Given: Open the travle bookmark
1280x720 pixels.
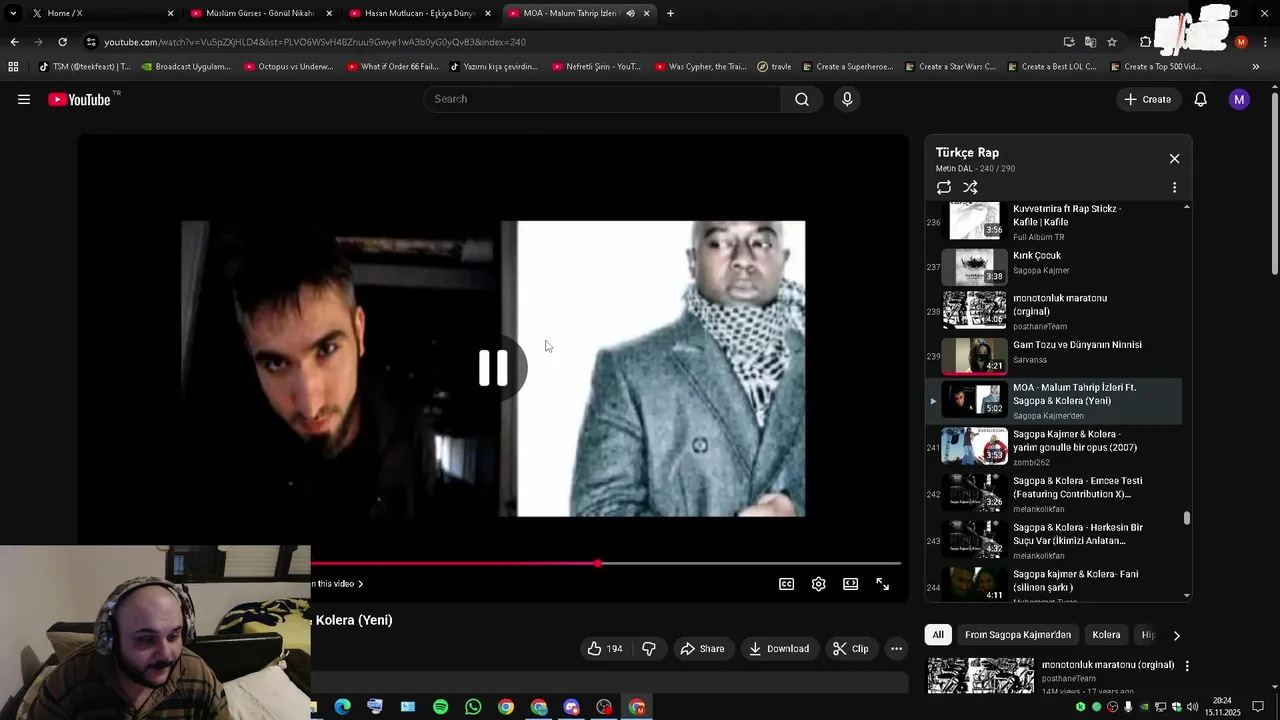Looking at the screenshot, I should tap(774, 67).
